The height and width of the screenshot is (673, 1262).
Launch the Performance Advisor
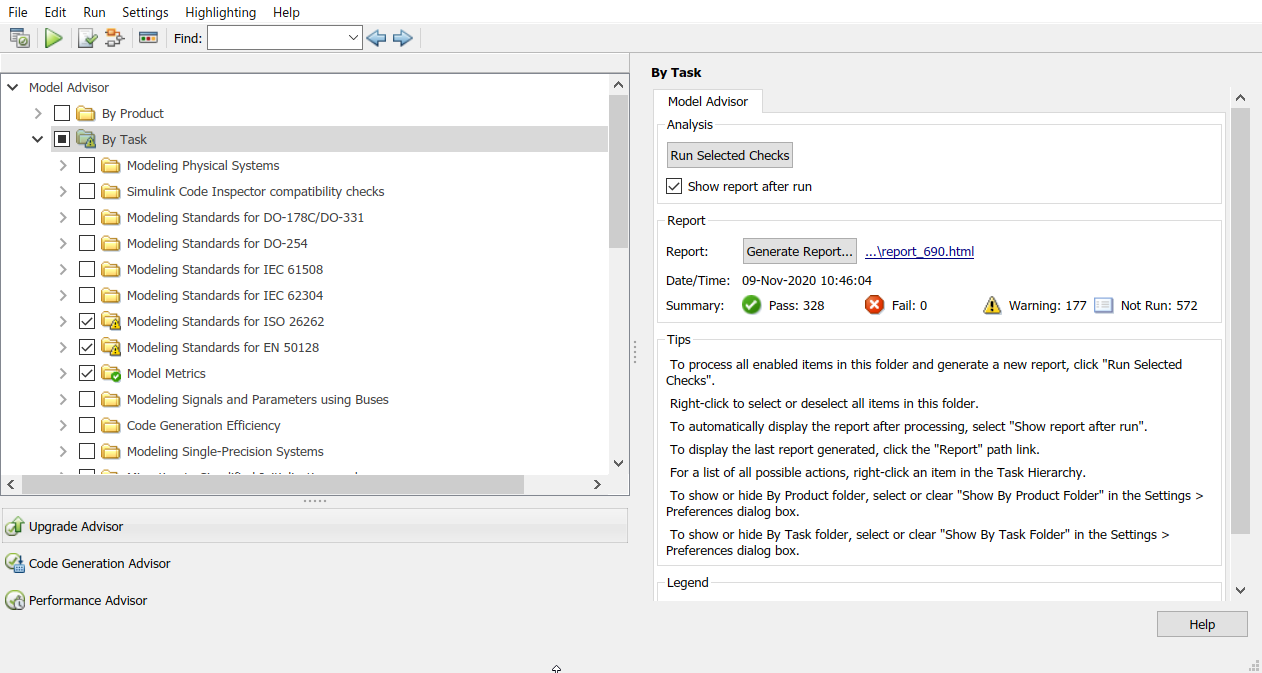point(88,600)
